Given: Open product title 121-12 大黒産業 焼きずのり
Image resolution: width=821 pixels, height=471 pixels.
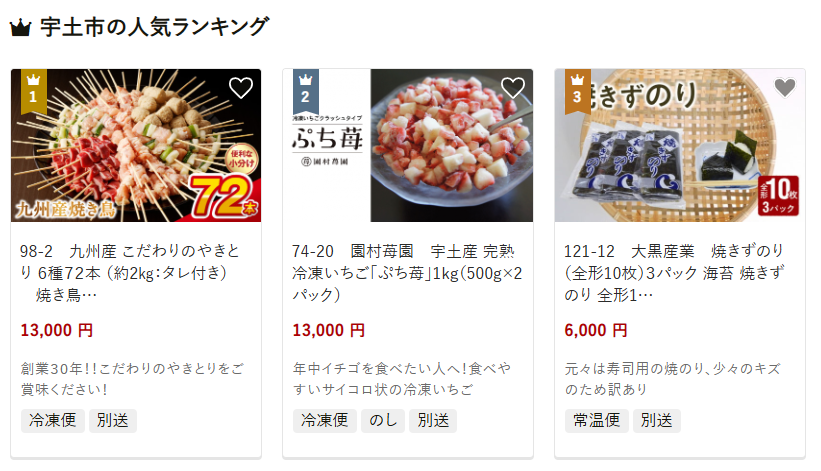Looking at the screenshot, I should tap(674, 273).
